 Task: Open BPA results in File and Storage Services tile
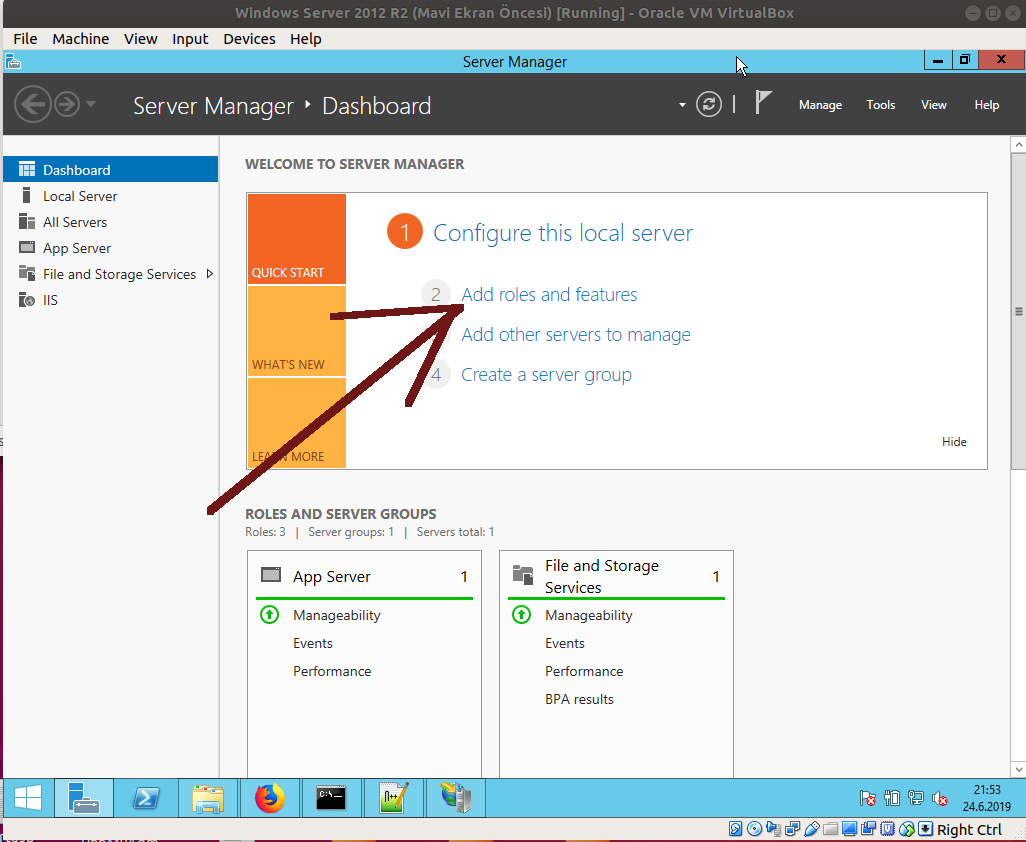[579, 699]
